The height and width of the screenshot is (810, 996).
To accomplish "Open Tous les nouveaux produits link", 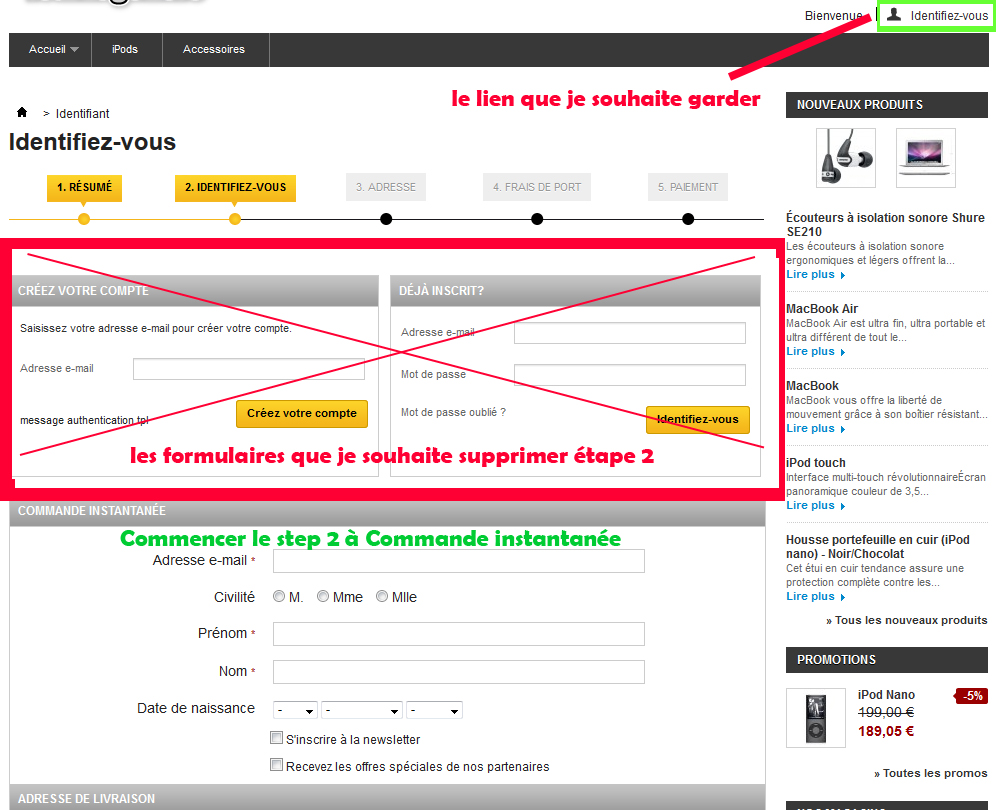I will click(x=906, y=620).
